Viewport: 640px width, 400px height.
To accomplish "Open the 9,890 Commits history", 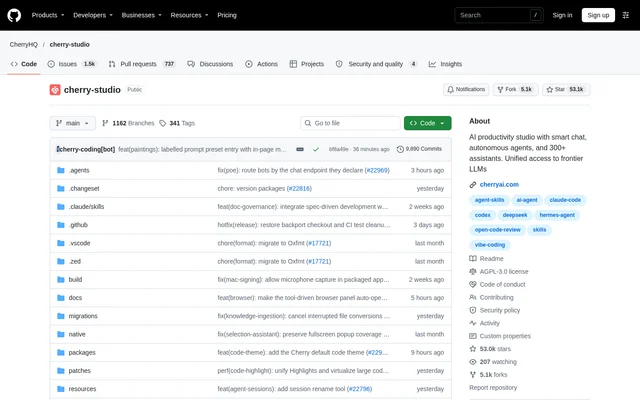I will (x=419, y=149).
